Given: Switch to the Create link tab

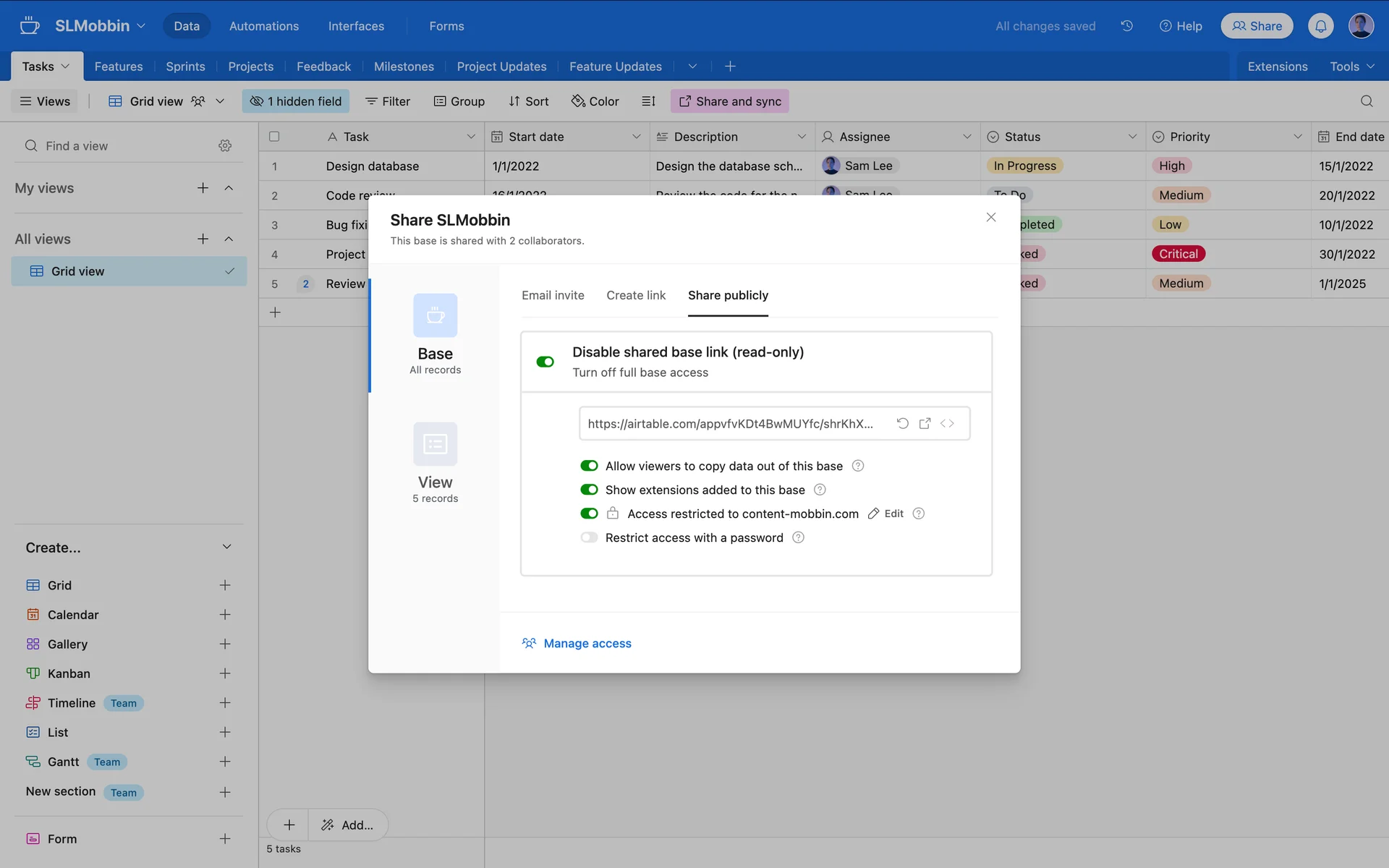Looking at the screenshot, I should [x=636, y=295].
